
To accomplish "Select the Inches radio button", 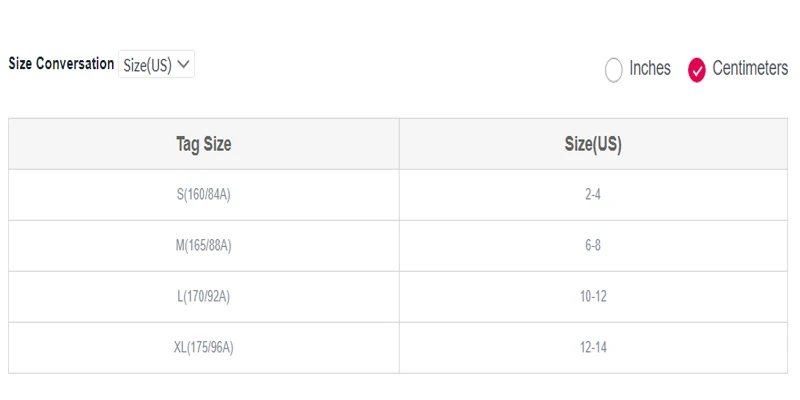I will pos(613,70).
